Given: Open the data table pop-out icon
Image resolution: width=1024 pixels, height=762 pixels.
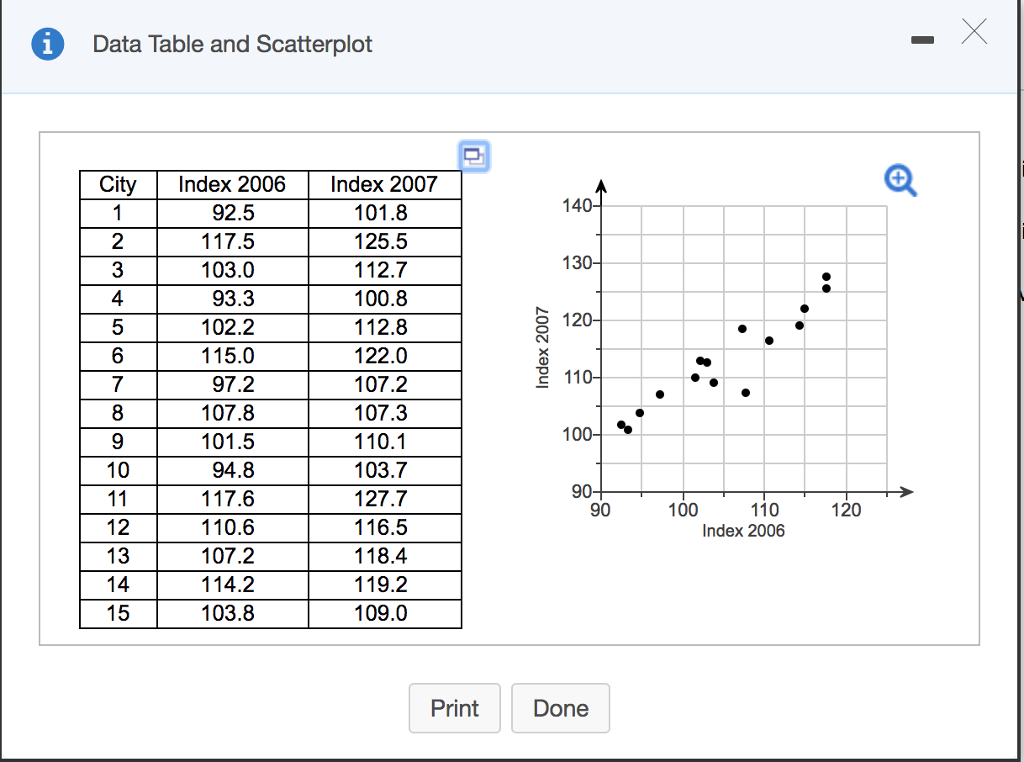Looking at the screenshot, I should [473, 155].
